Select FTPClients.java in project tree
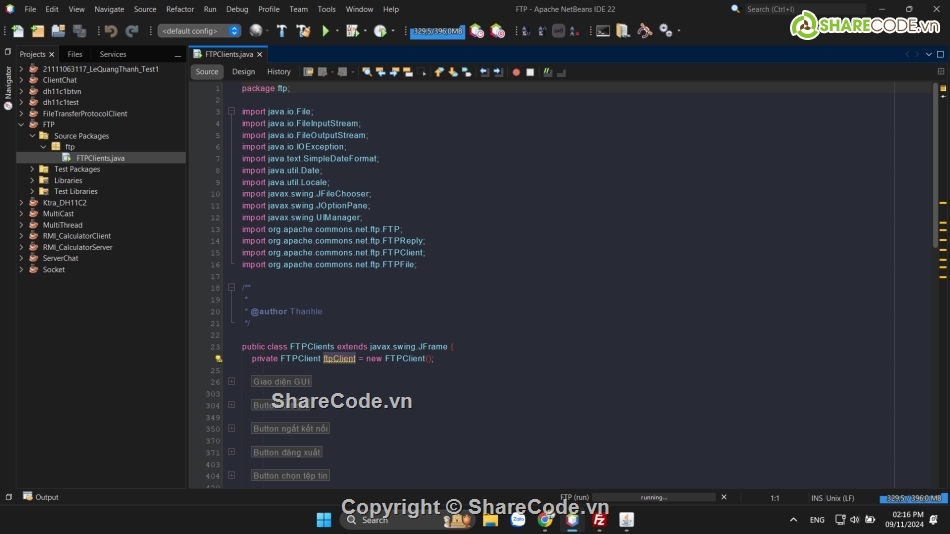This screenshot has width=950, height=534. 100,158
